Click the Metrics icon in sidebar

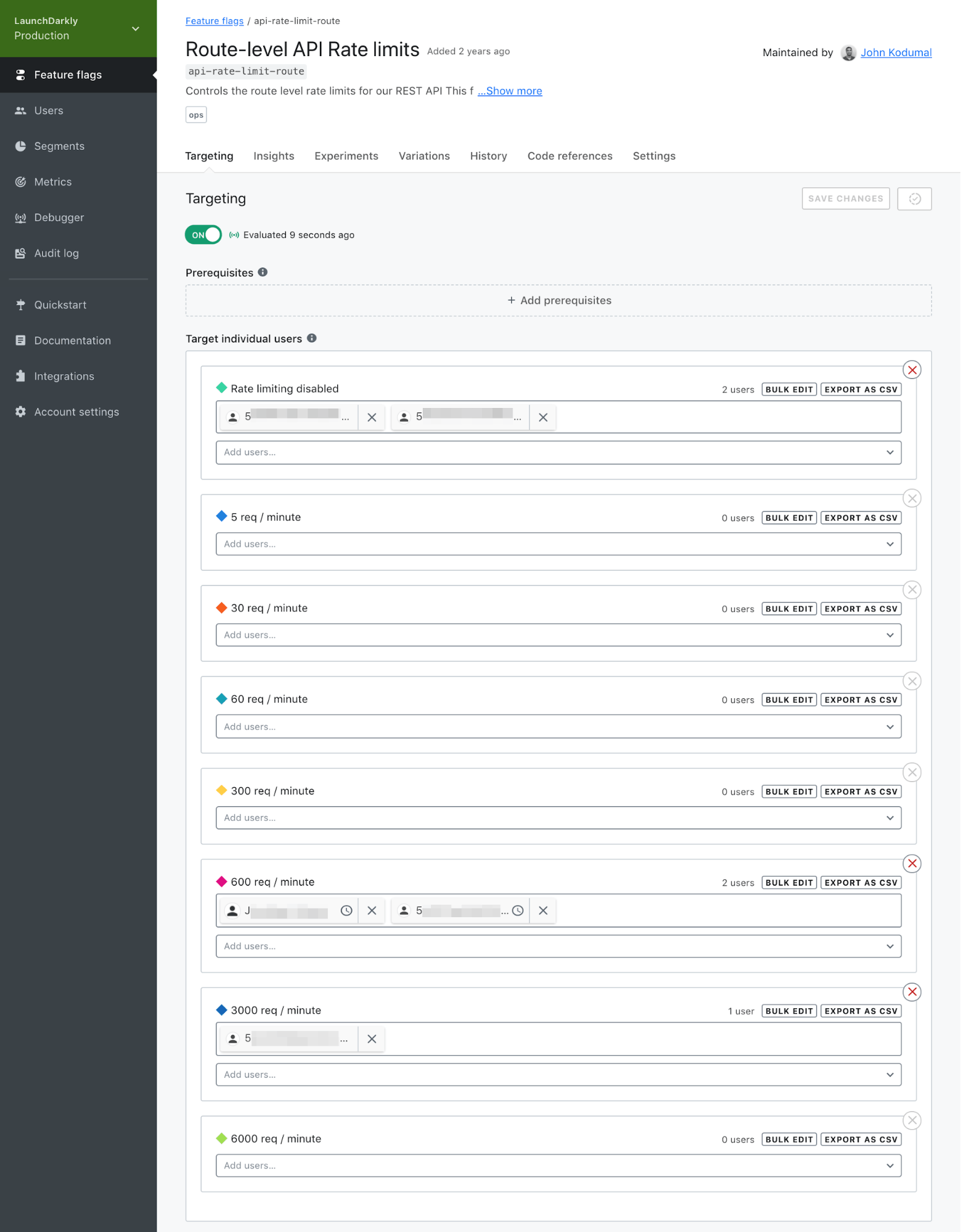pos(20,182)
